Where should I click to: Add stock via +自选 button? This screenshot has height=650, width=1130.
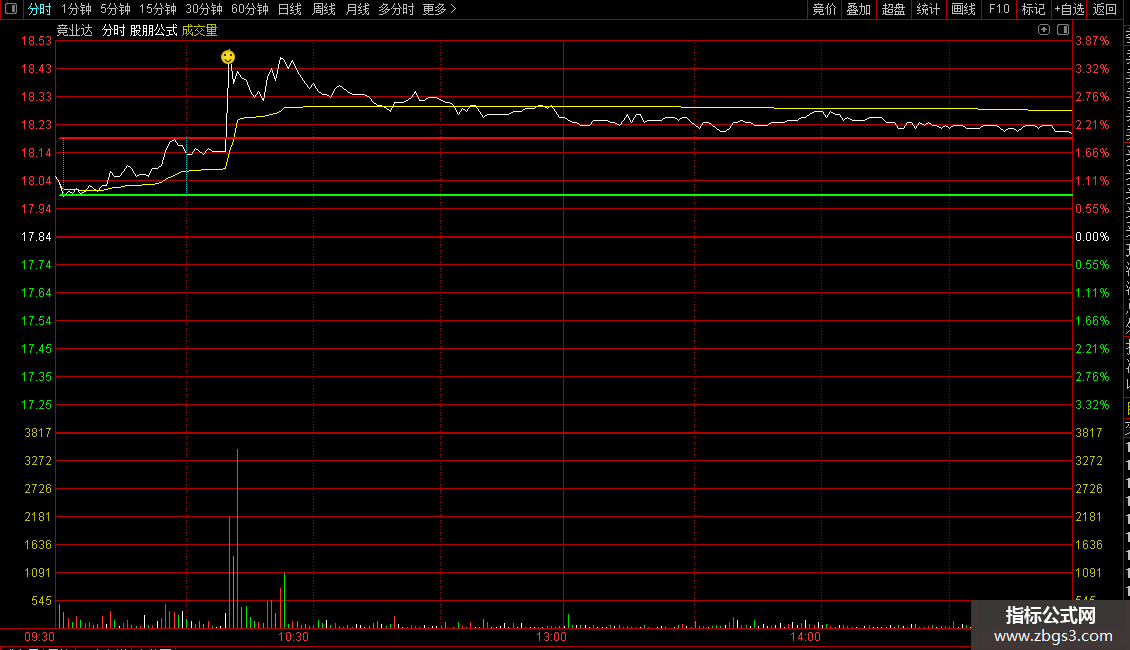coord(1069,9)
